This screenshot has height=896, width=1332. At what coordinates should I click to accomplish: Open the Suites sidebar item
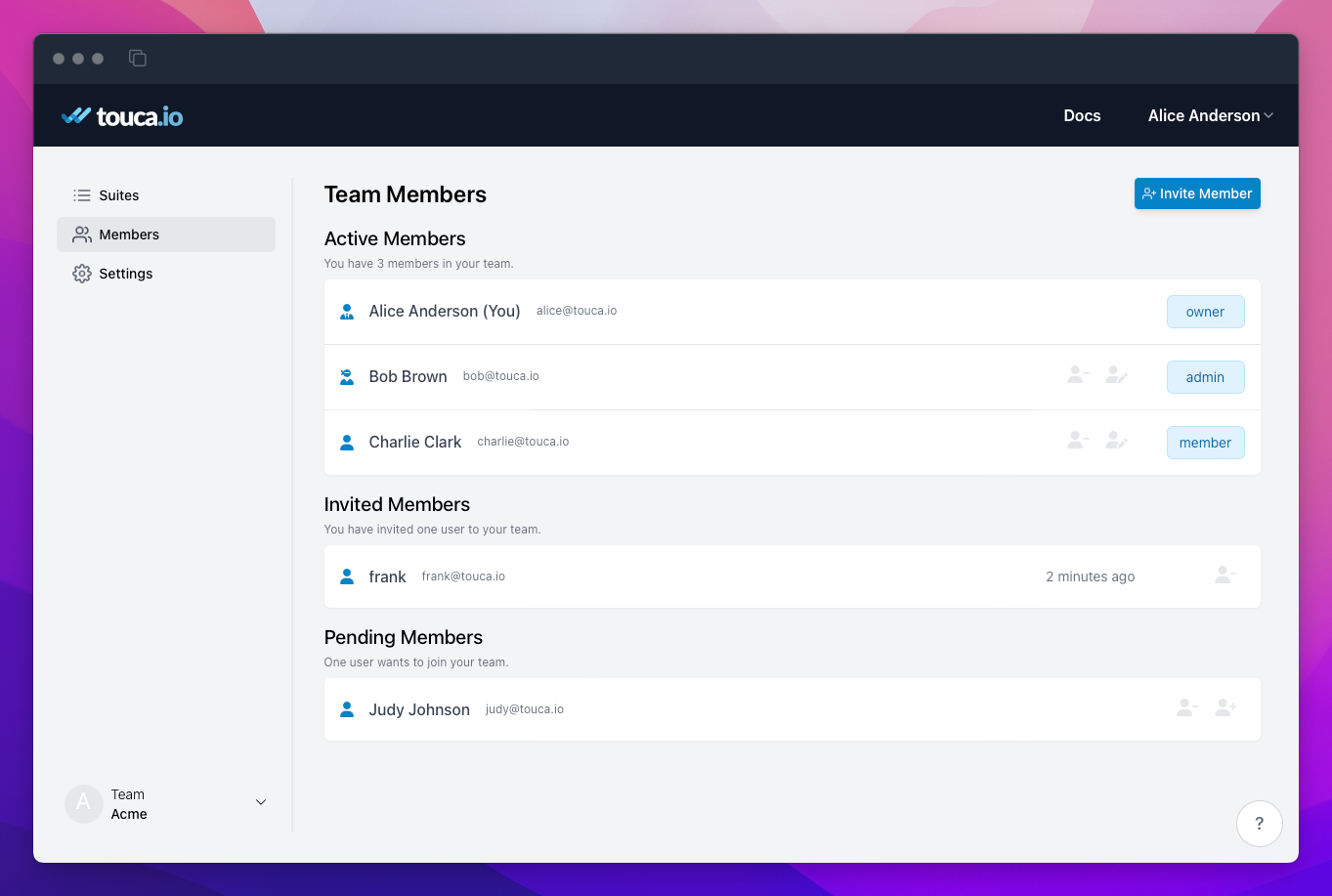(118, 195)
